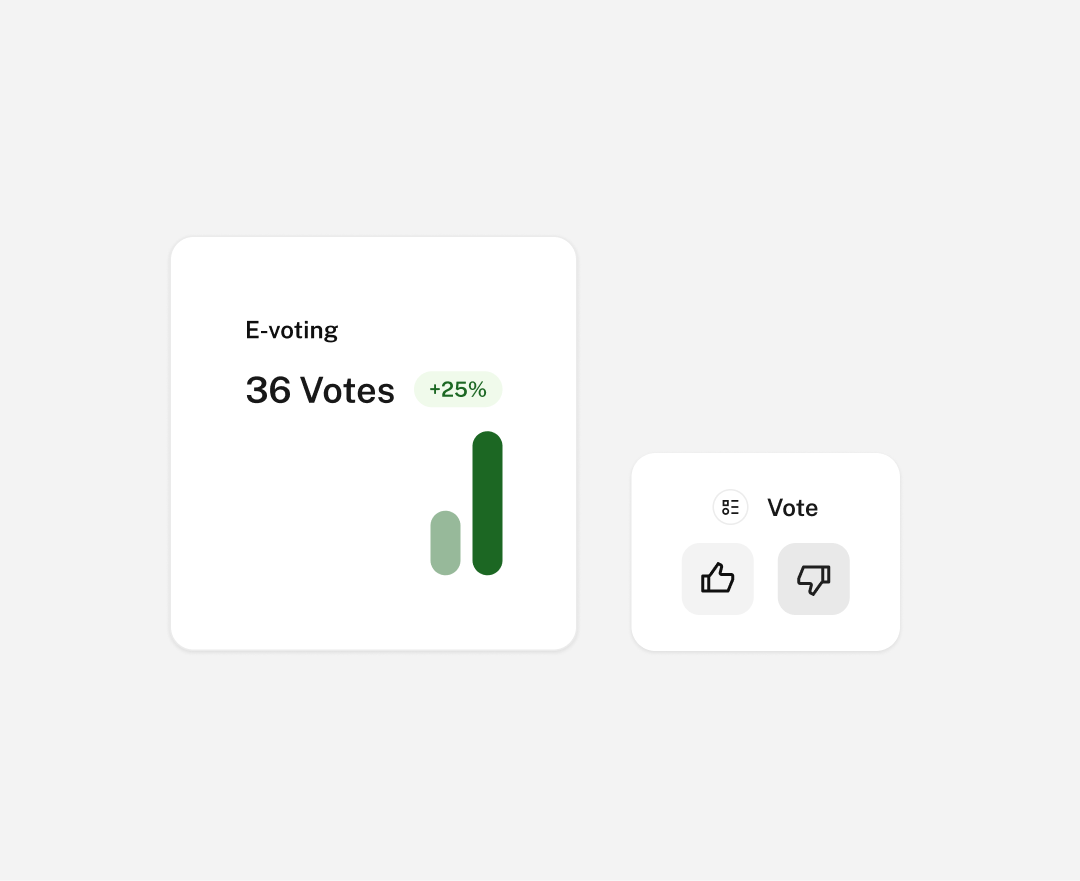The height and width of the screenshot is (881, 1080).
Task: Click the 36 Votes count text
Action: pyautogui.click(x=320, y=390)
